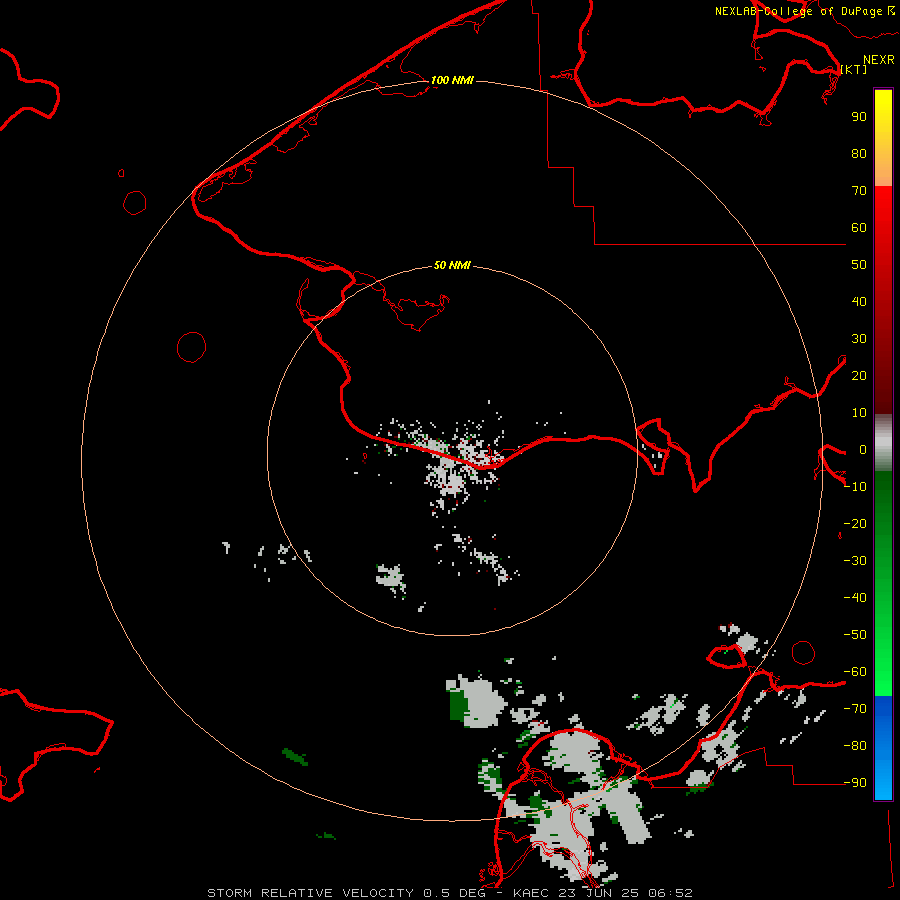Click the "NEXR" label above the color bar
Image resolution: width=900 pixels, height=900 pixels.
[878, 60]
